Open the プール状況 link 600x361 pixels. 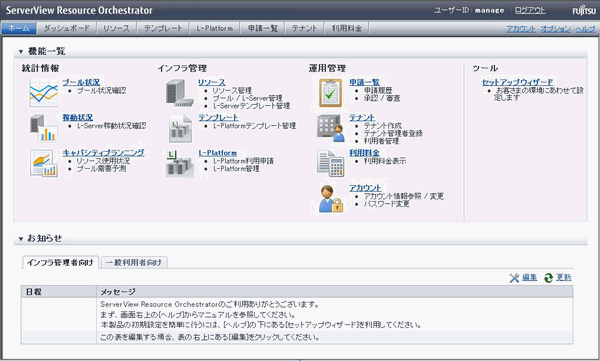pyautogui.click(x=81, y=82)
